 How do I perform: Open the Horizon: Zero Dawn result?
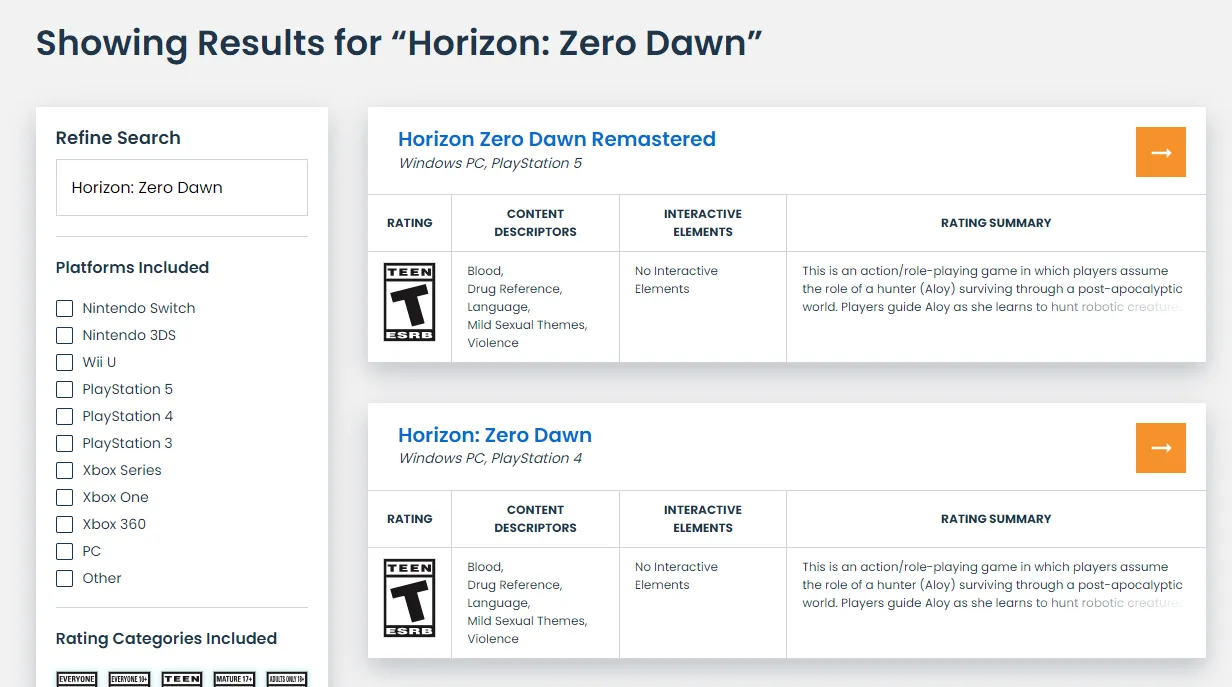click(496, 435)
